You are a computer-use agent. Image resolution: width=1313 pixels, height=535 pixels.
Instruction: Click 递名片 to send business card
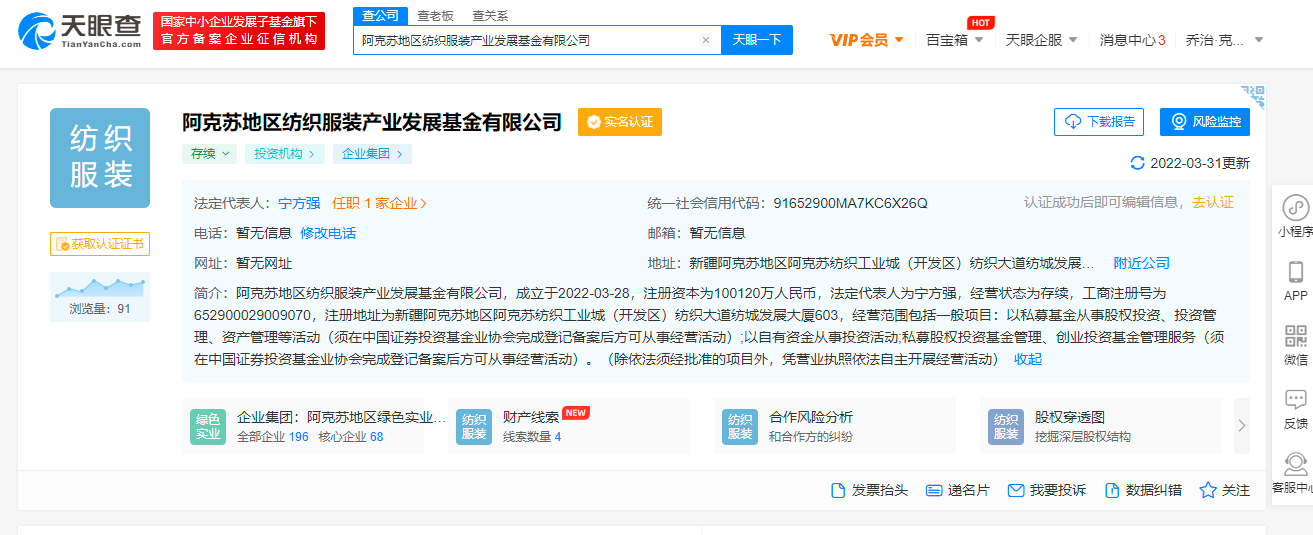(x=958, y=490)
